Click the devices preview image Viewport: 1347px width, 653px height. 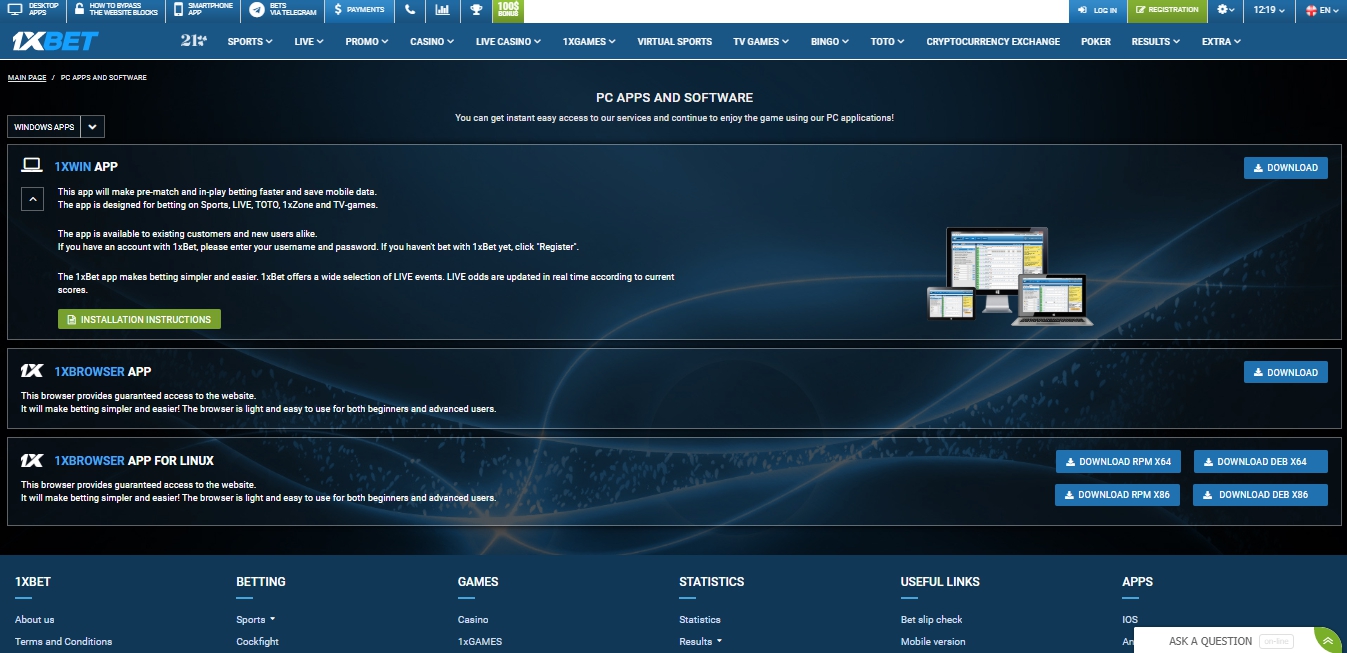(x=1009, y=276)
